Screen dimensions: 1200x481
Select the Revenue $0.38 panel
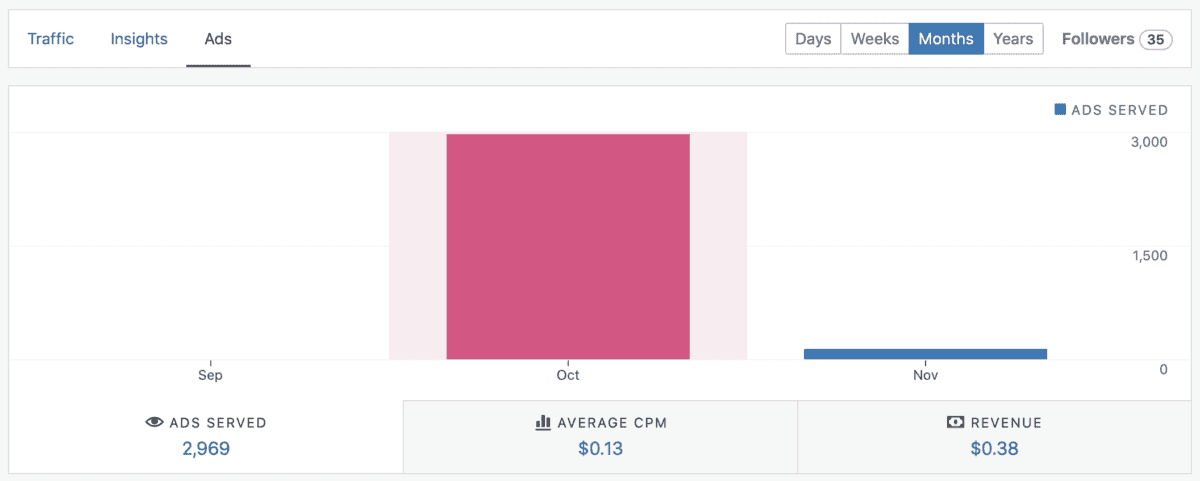(x=994, y=437)
